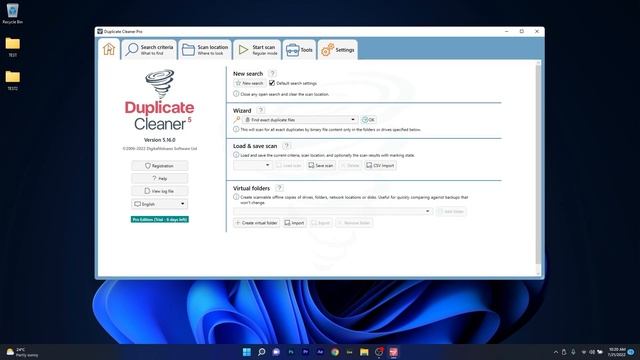This screenshot has height=360, width=640.
Task: Open help for Virtual folders section
Action: [279, 188]
